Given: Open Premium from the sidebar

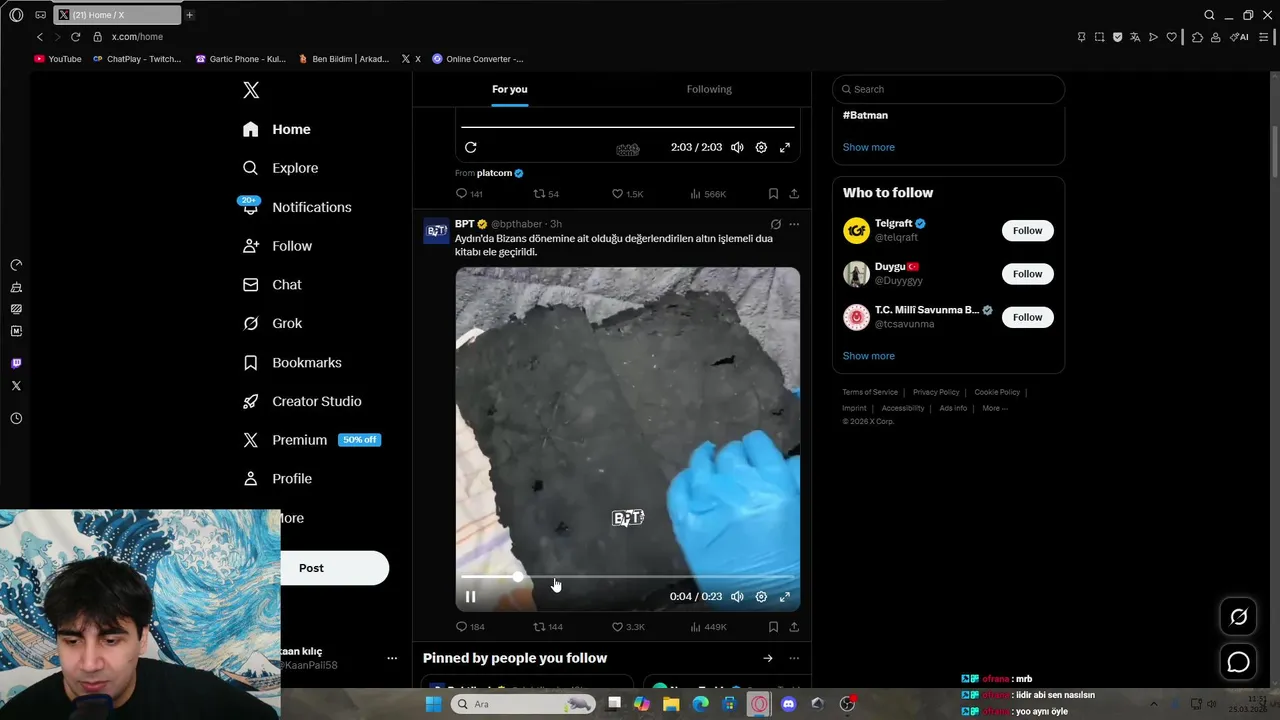Looking at the screenshot, I should pos(311,440).
